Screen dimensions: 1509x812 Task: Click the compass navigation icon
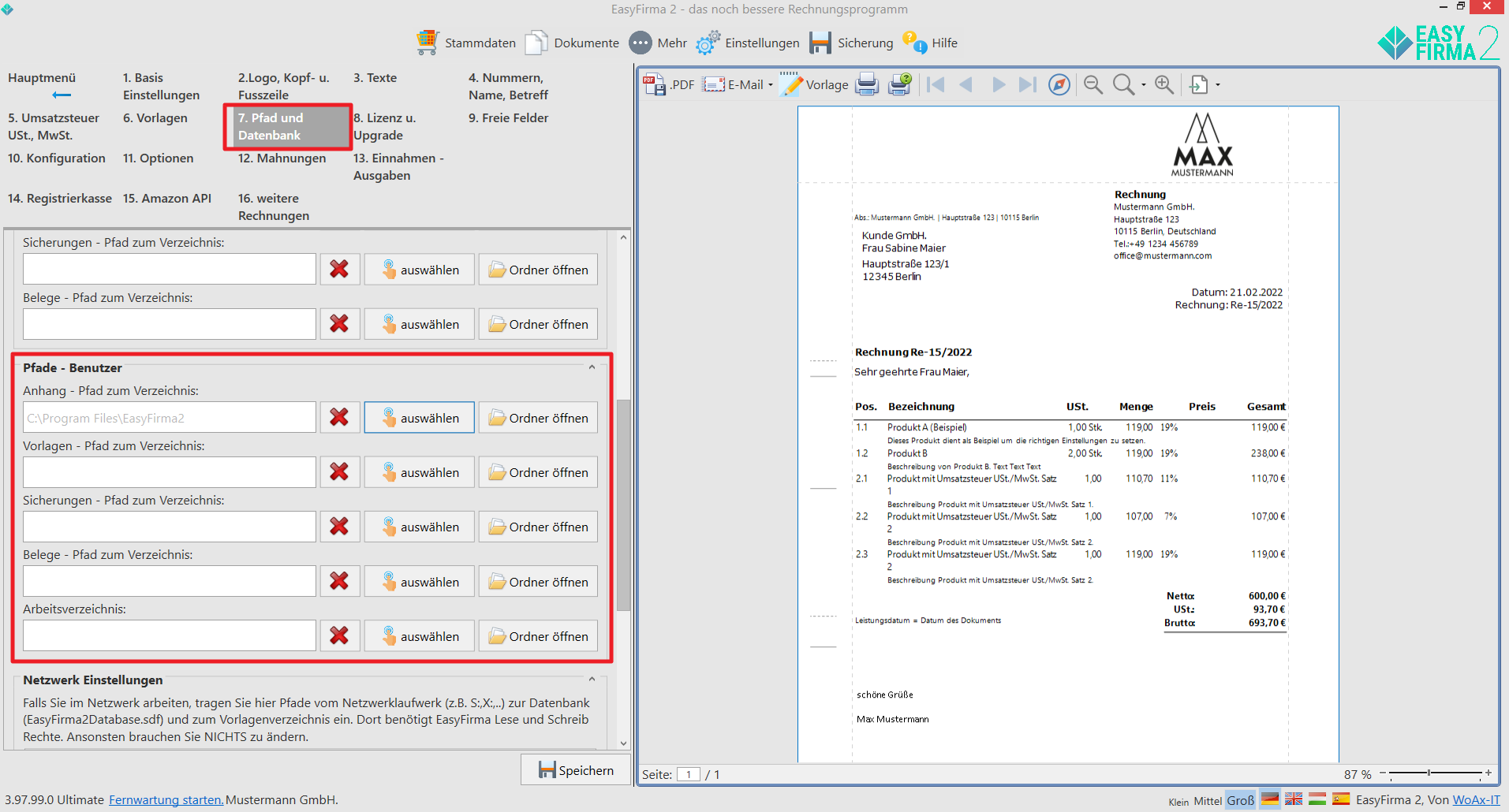point(1059,84)
